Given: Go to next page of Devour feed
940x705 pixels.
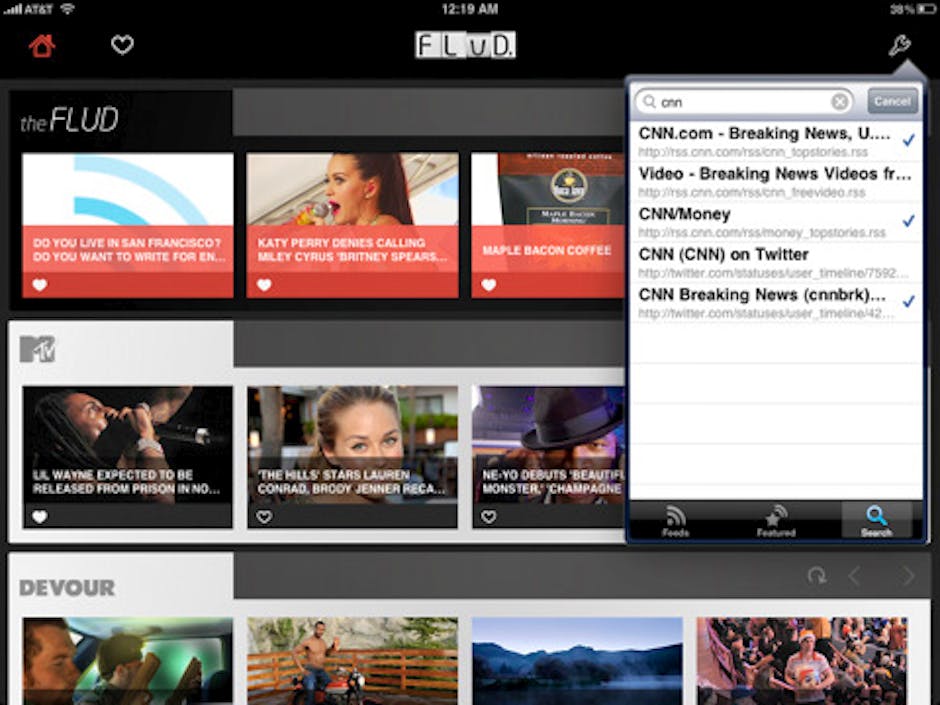Looking at the screenshot, I should point(908,576).
